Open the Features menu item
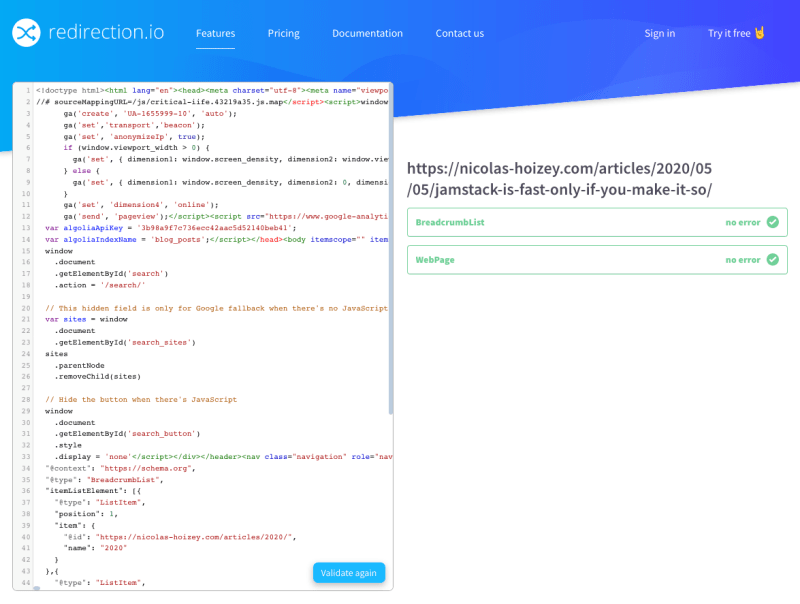Image resolution: width=800 pixels, height=604 pixels. (x=215, y=33)
